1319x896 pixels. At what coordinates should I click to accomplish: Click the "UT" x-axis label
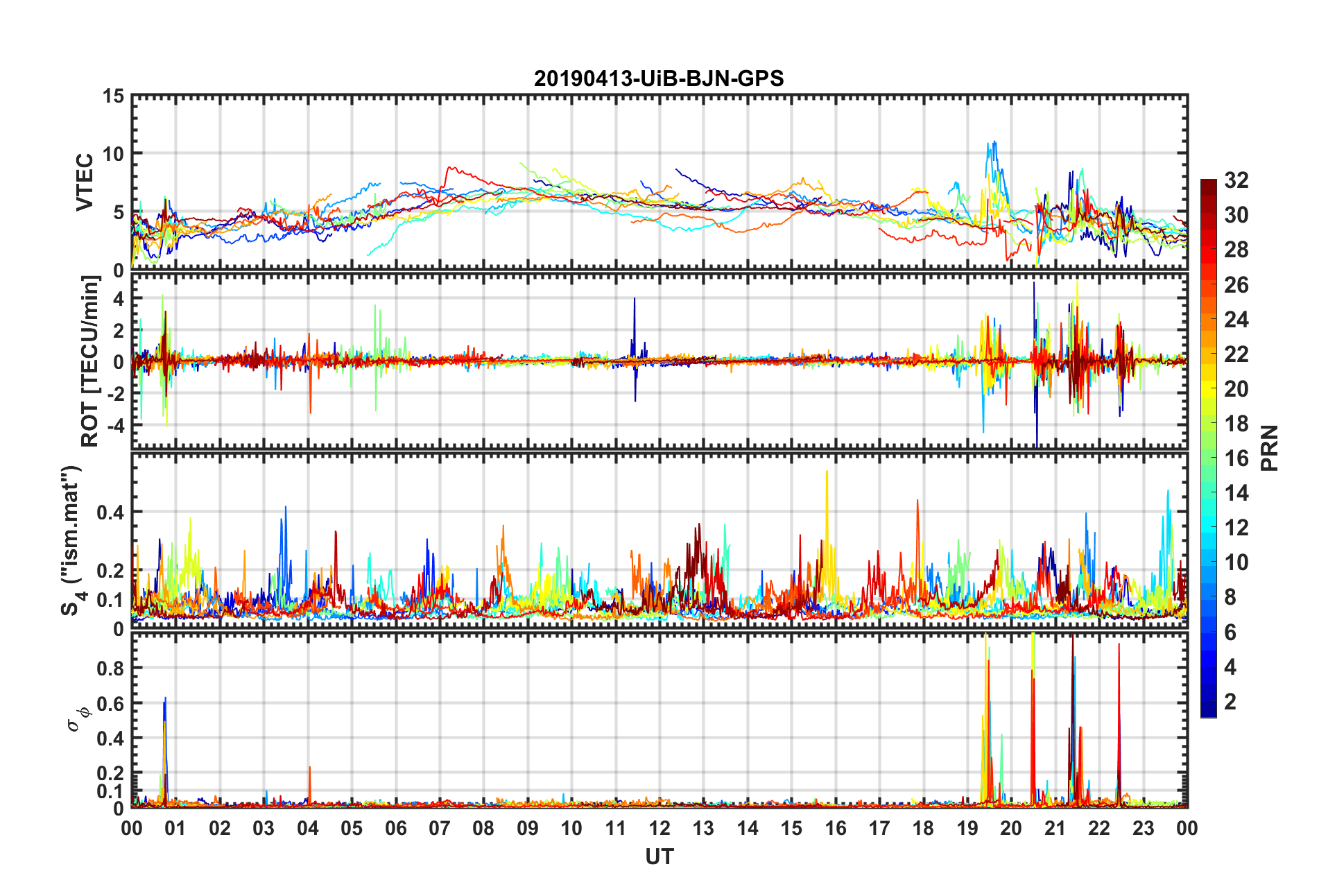659,857
